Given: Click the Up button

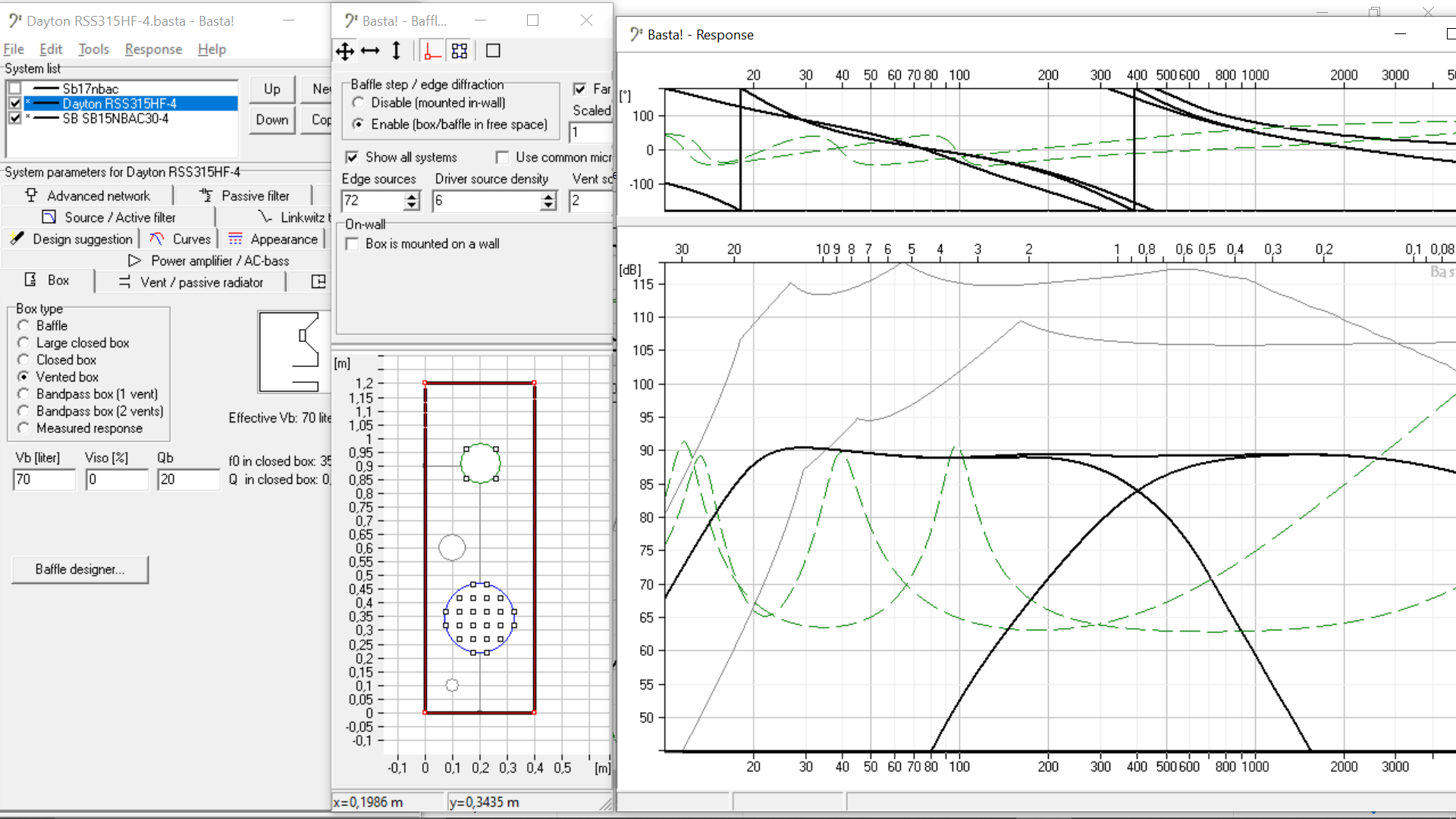Looking at the screenshot, I should coord(272,89).
